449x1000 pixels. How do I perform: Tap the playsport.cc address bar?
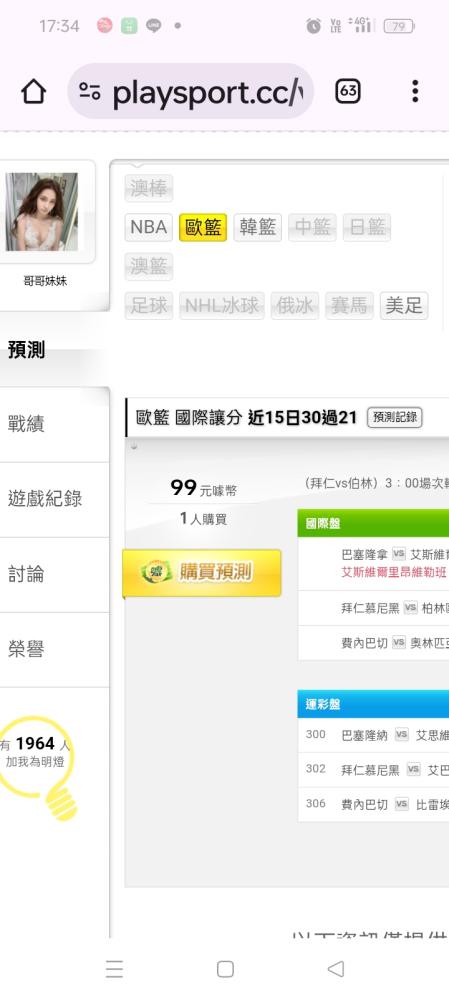point(190,91)
